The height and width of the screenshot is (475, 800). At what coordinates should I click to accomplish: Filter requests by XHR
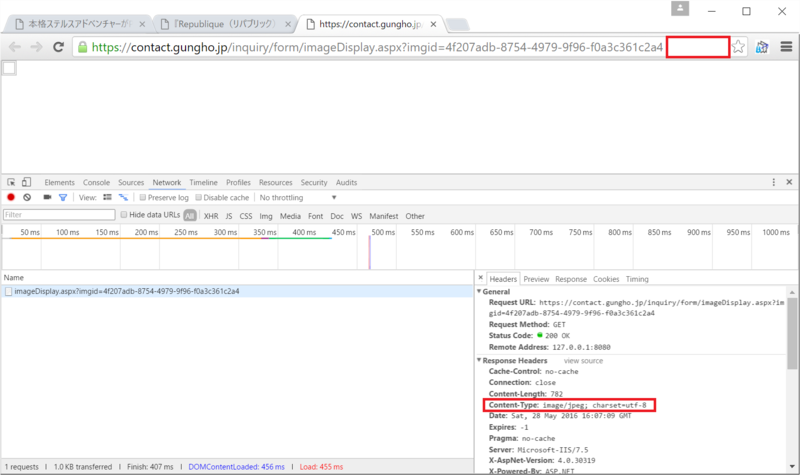coord(211,216)
